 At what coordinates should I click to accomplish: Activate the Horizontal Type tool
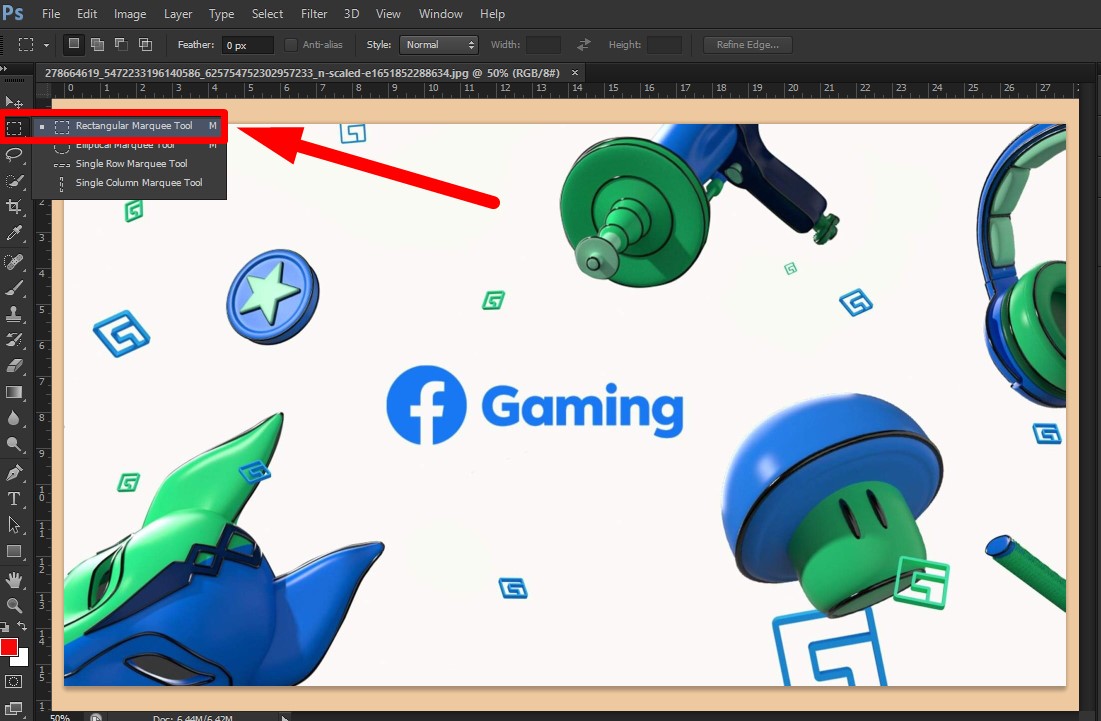[14, 498]
